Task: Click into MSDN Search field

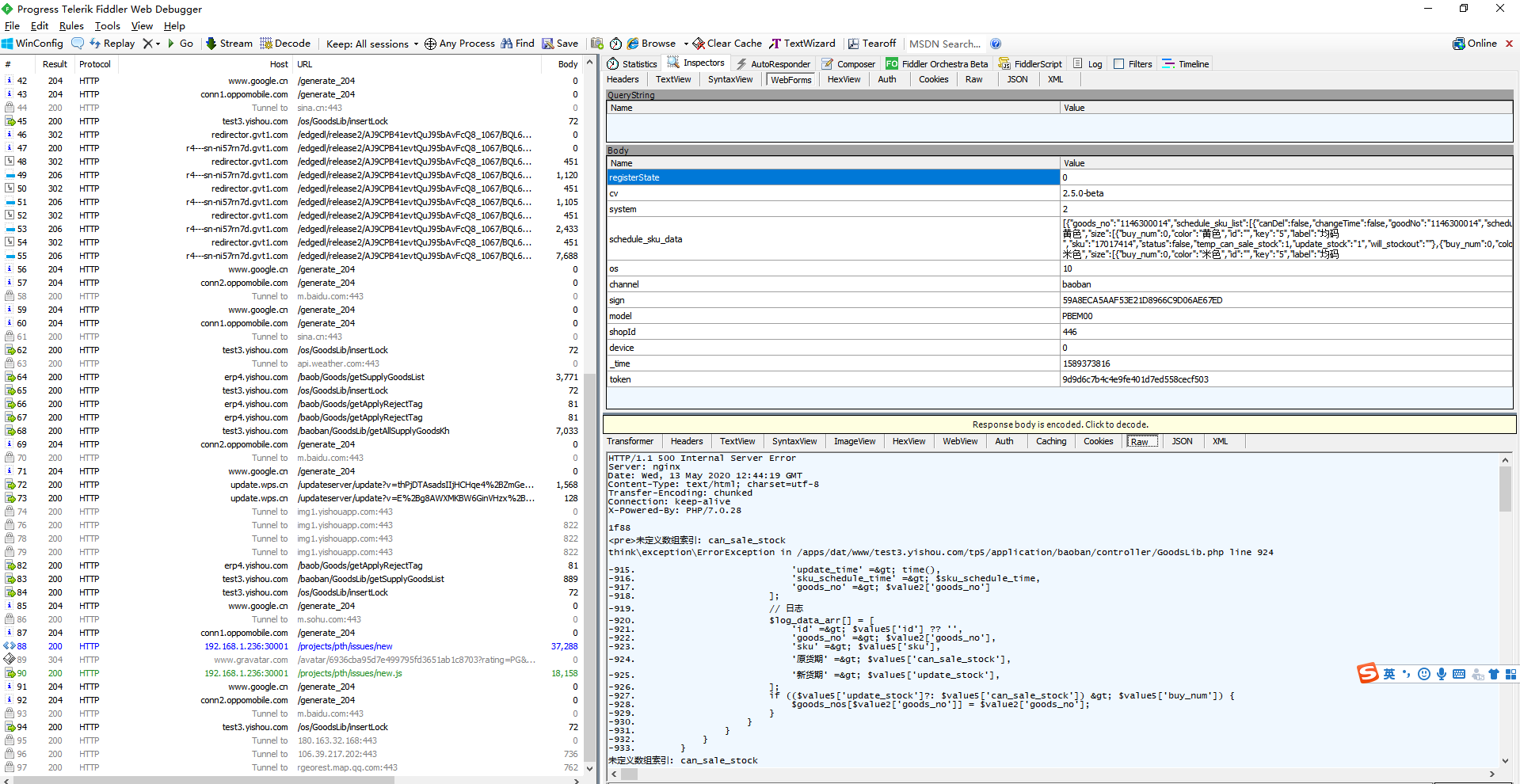Action: point(945,44)
